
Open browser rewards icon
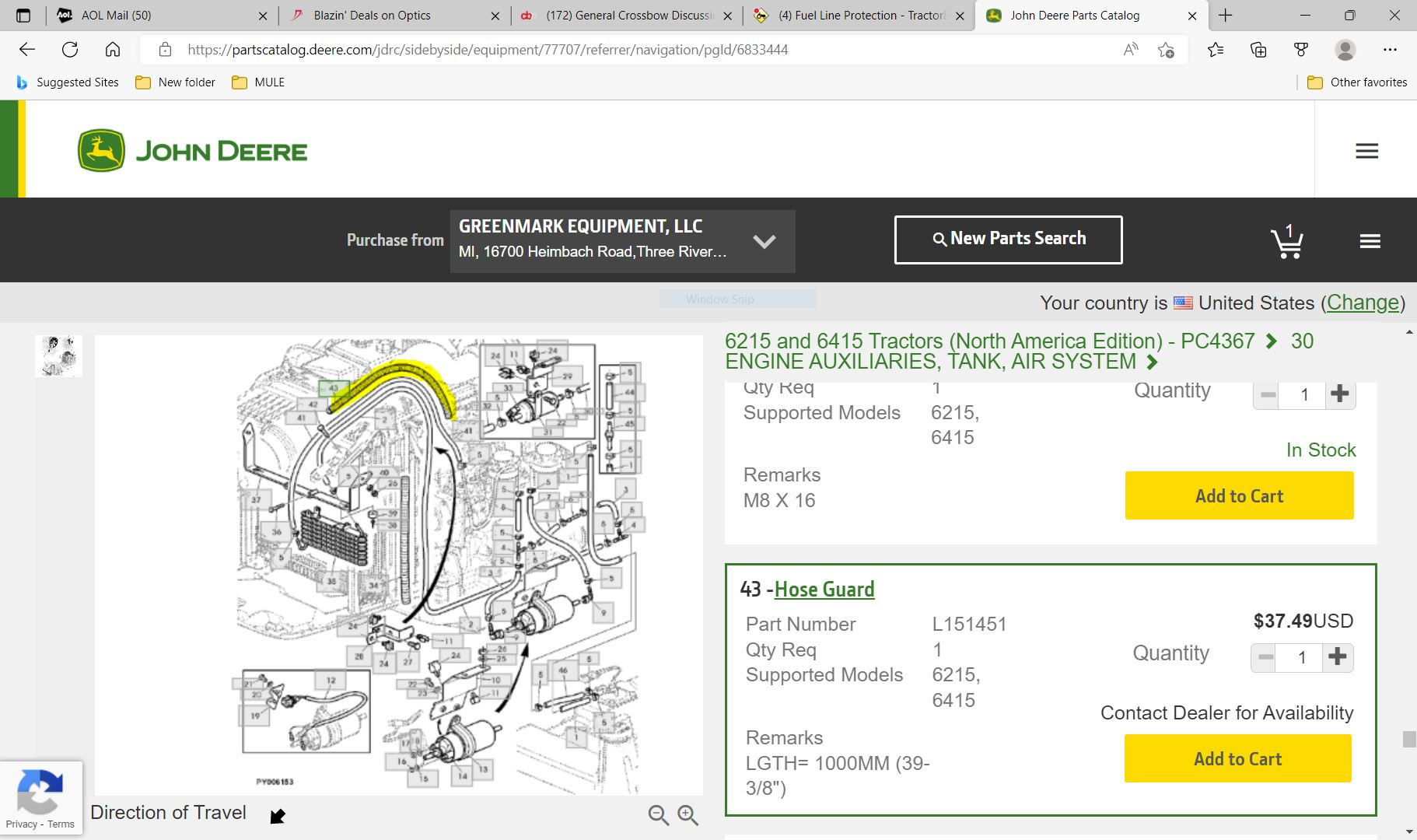[1301, 50]
